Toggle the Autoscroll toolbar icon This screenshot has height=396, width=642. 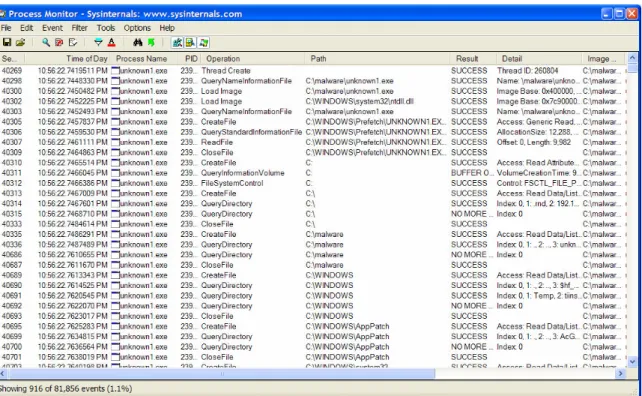[x=59, y=42]
